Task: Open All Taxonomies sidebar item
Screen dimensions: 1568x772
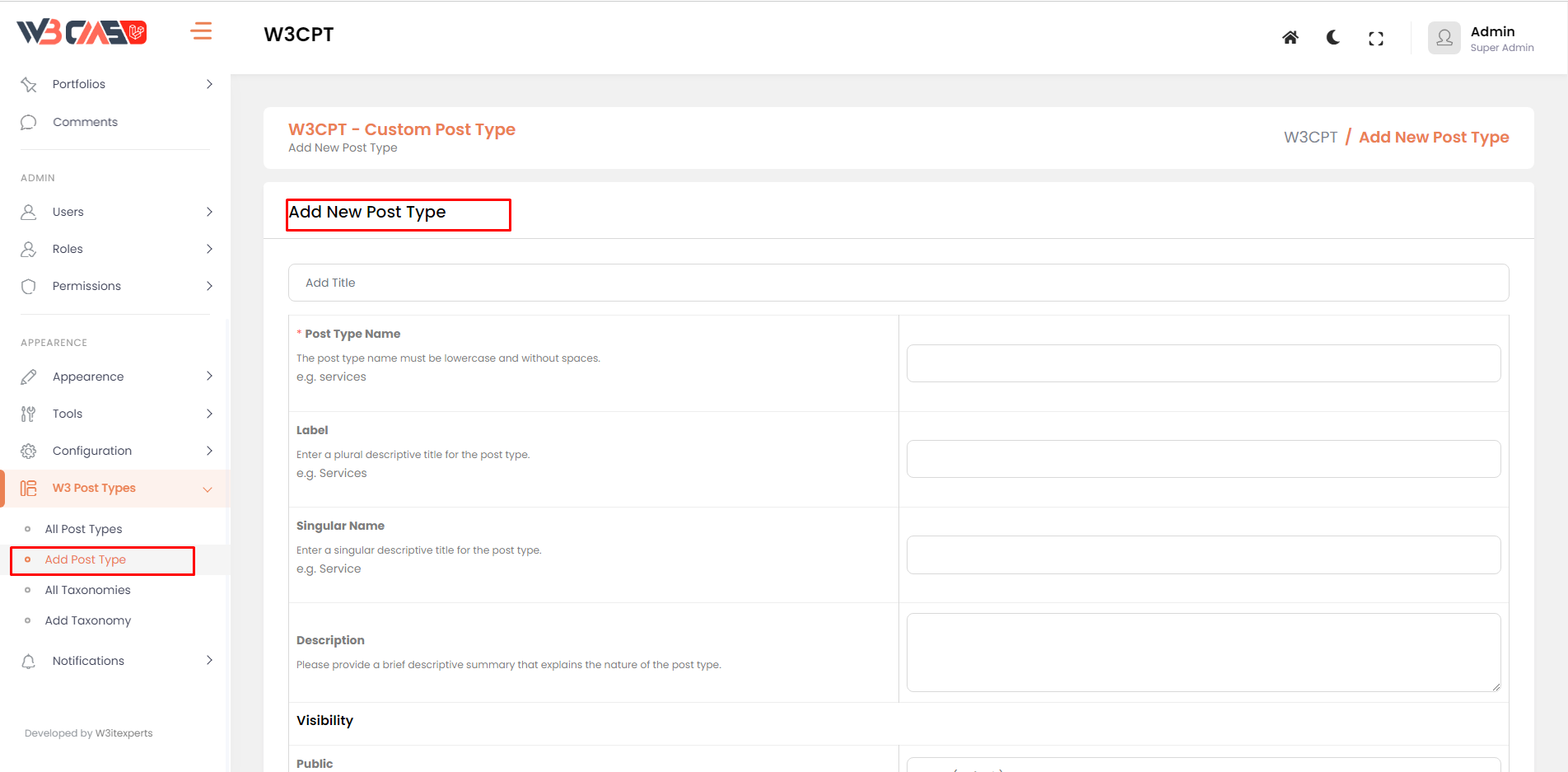Action: click(x=87, y=590)
